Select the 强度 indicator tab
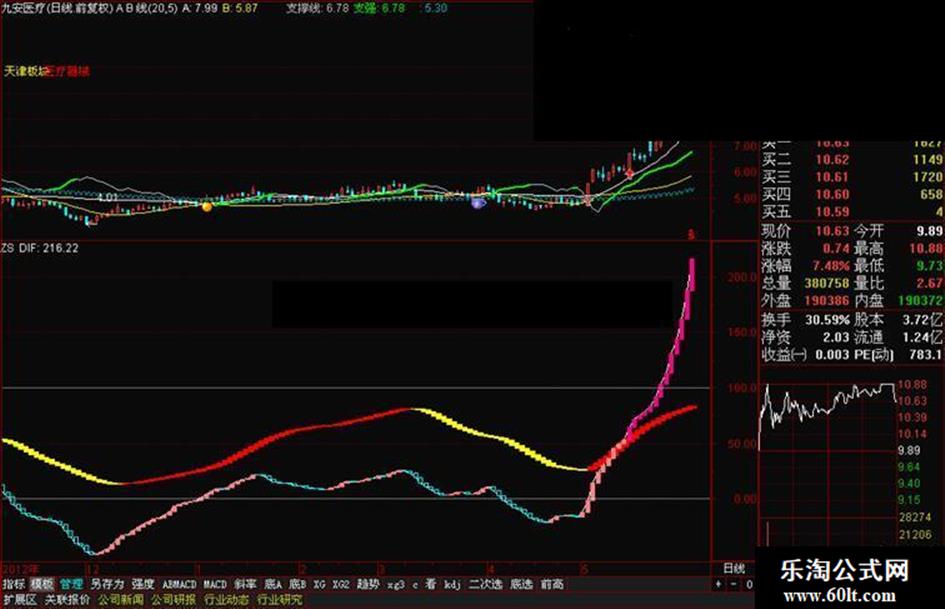 point(143,584)
